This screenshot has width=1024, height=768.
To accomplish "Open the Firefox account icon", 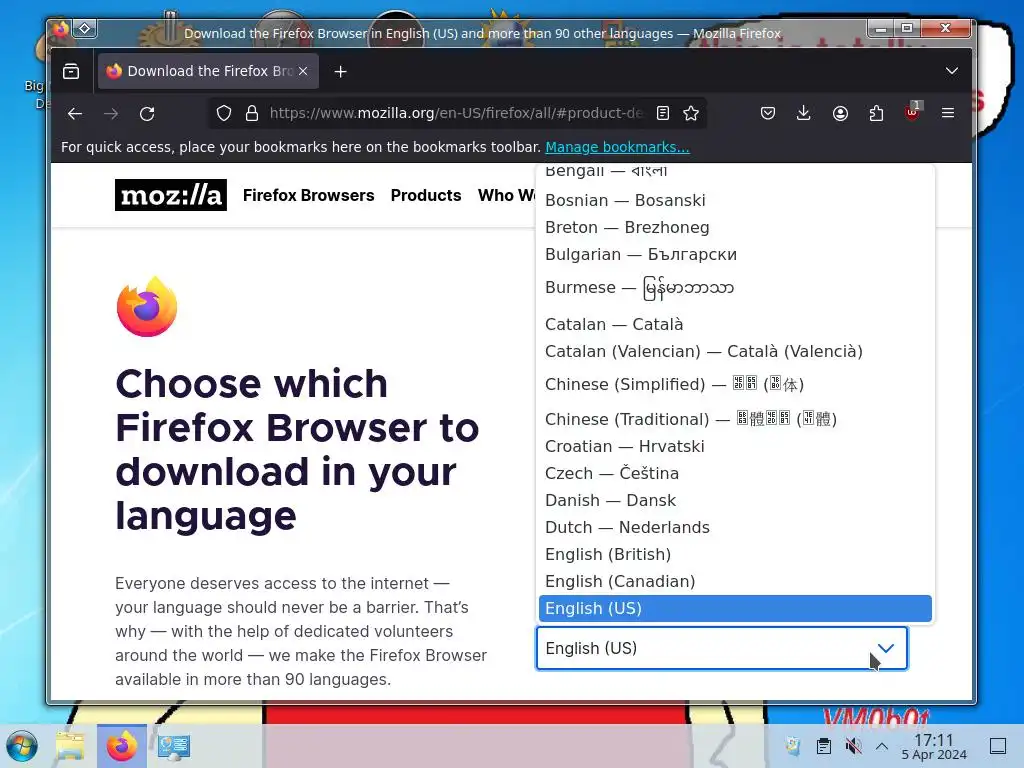I will click(x=840, y=114).
